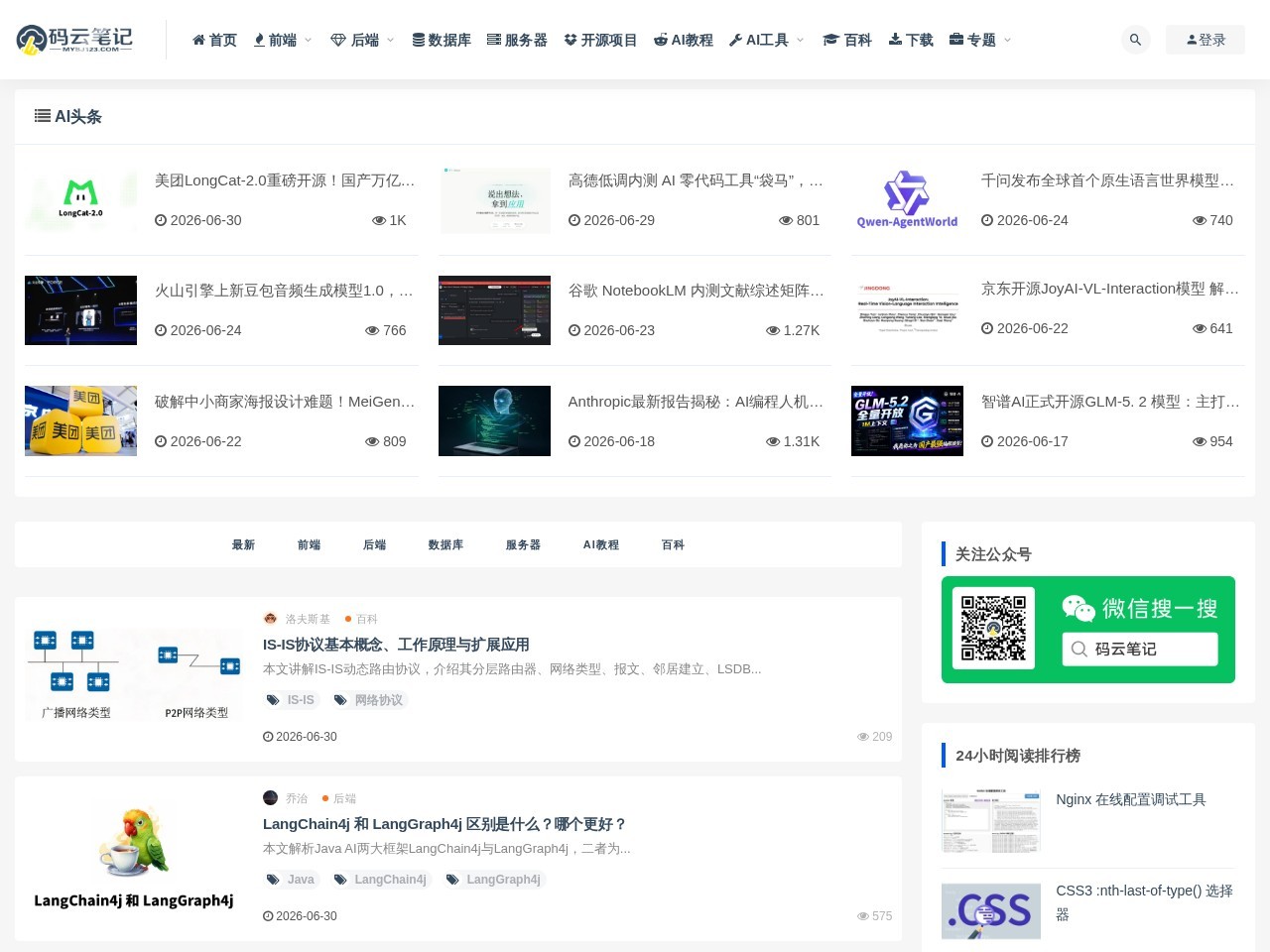Click the 码云笔记 site logo
The image size is (1270, 952).
pos(74,40)
